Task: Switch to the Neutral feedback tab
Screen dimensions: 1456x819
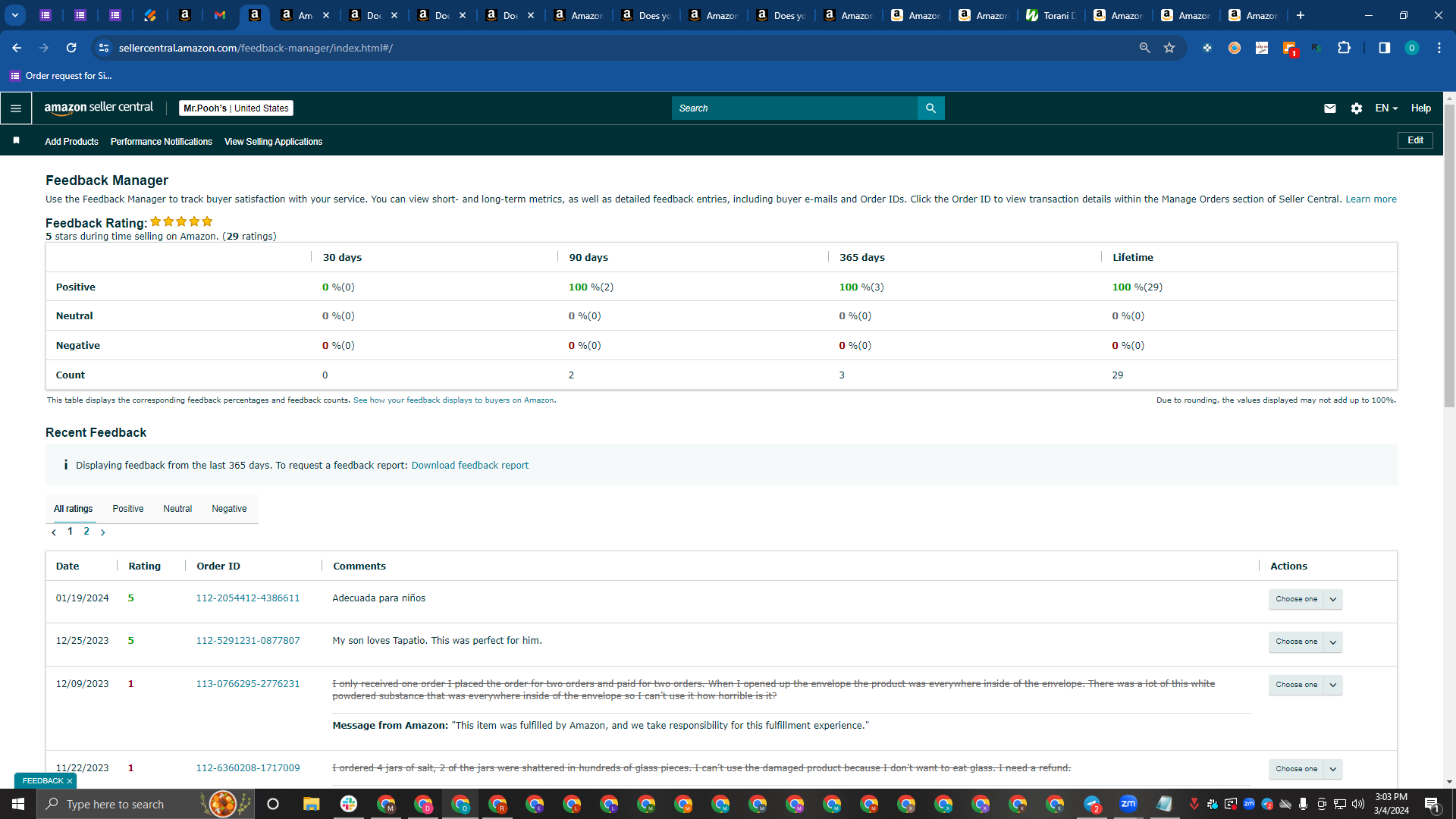Action: click(177, 509)
